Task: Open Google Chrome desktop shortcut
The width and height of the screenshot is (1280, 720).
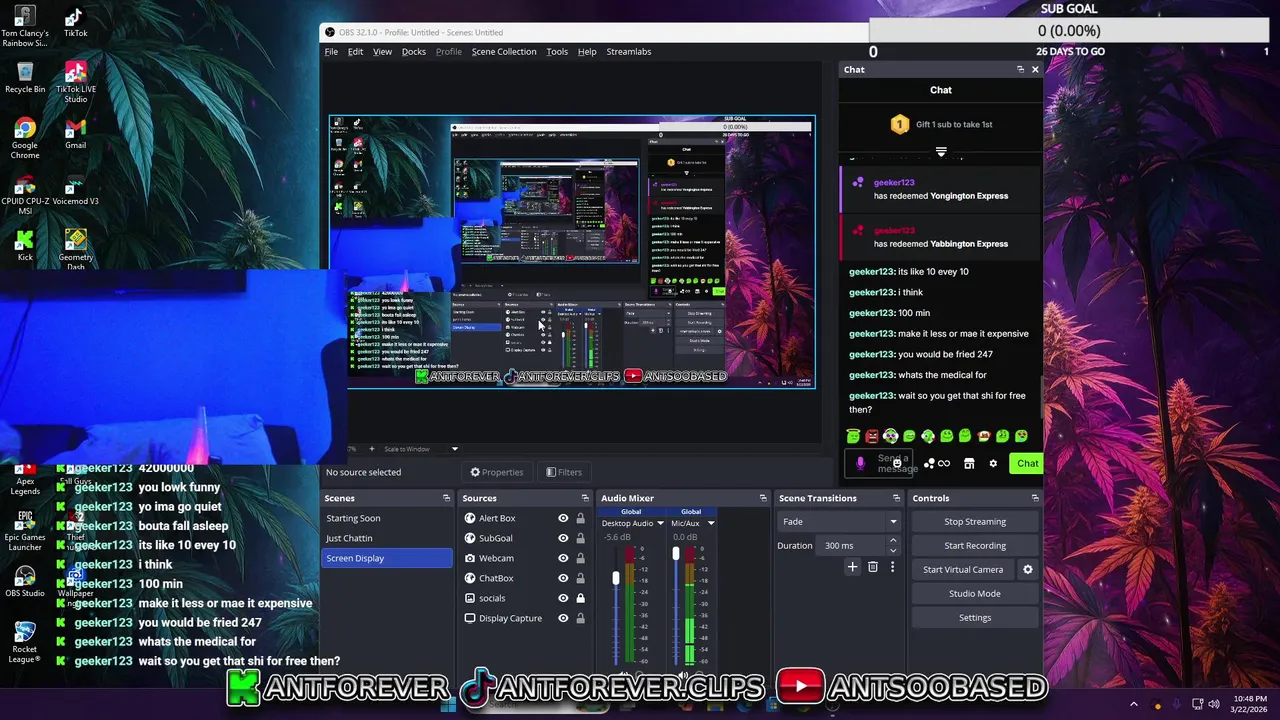Action: pyautogui.click(x=25, y=136)
